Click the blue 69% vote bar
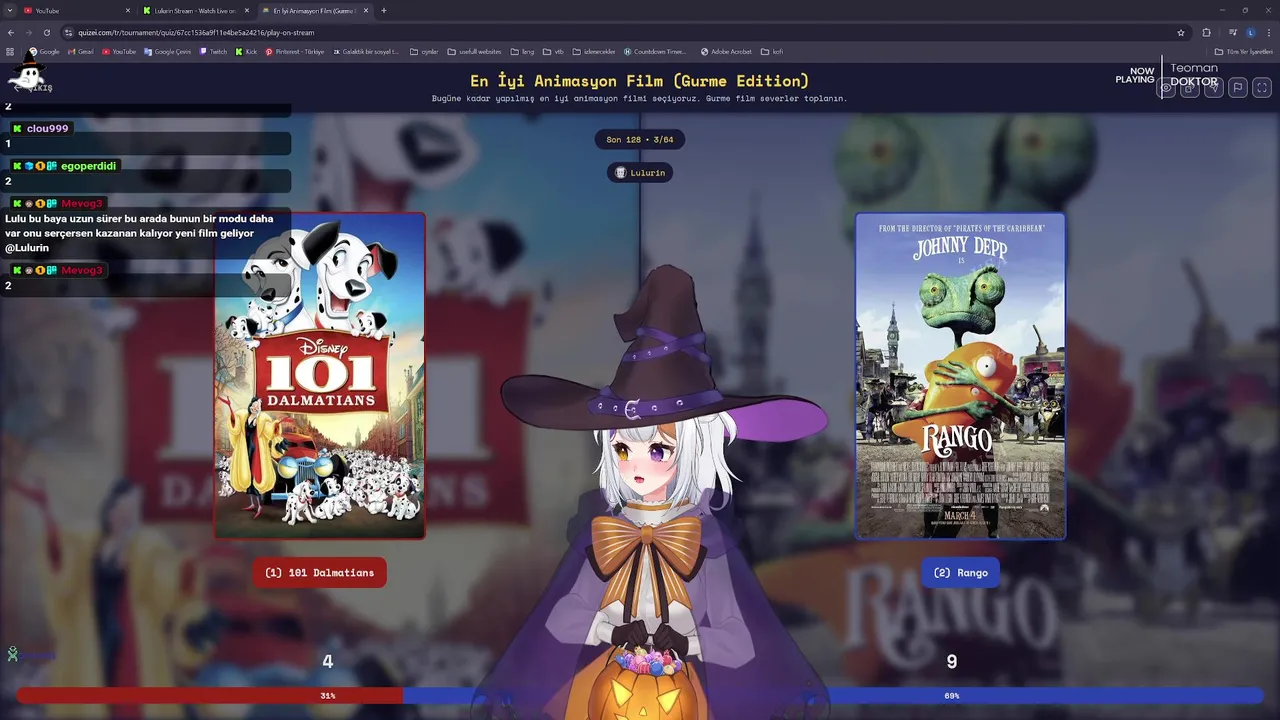Image resolution: width=1280 pixels, height=720 pixels. (x=833, y=695)
